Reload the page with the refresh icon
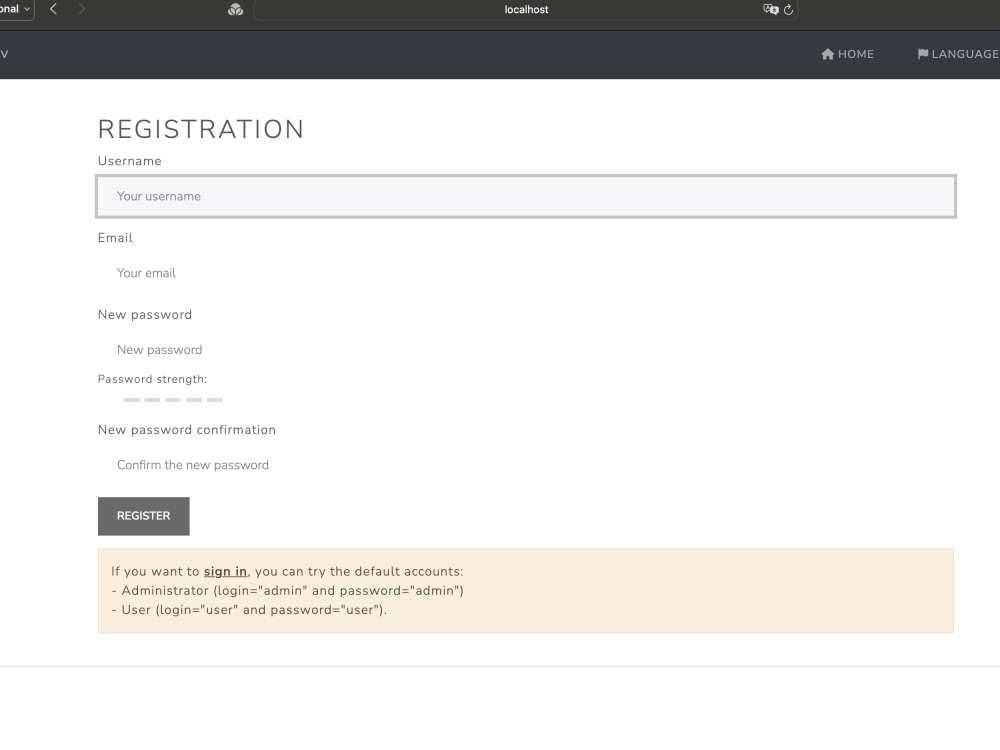This screenshot has width=1000, height=750. pos(789,9)
